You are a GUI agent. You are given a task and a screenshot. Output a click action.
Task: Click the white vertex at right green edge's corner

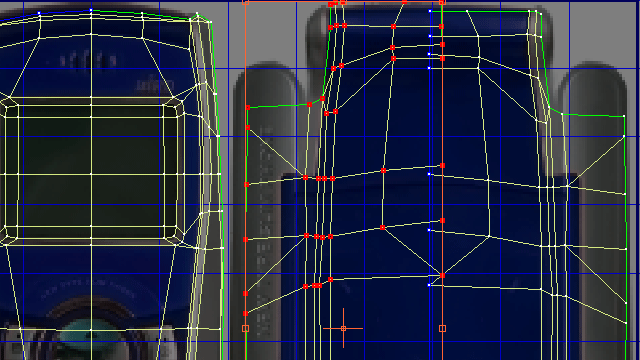click(x=624, y=116)
